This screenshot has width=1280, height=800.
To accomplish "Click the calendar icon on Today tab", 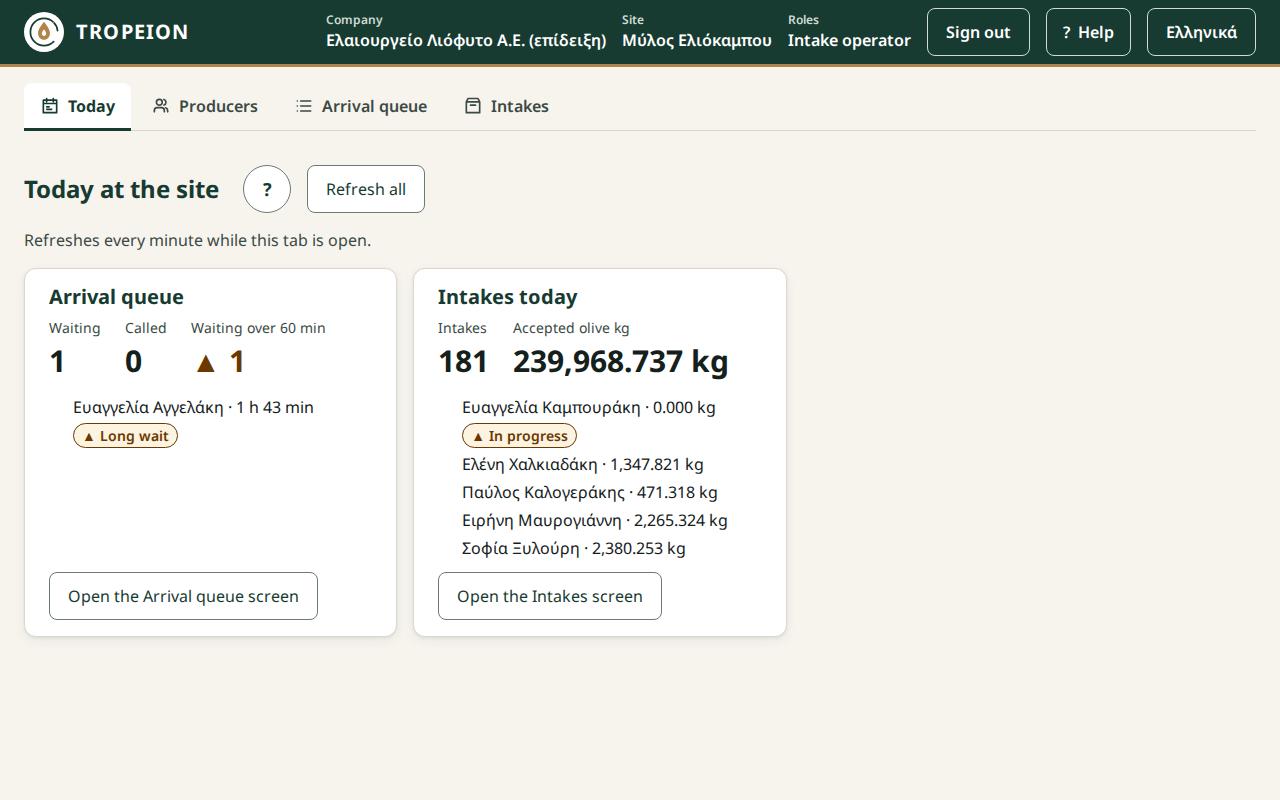I will (x=50, y=106).
